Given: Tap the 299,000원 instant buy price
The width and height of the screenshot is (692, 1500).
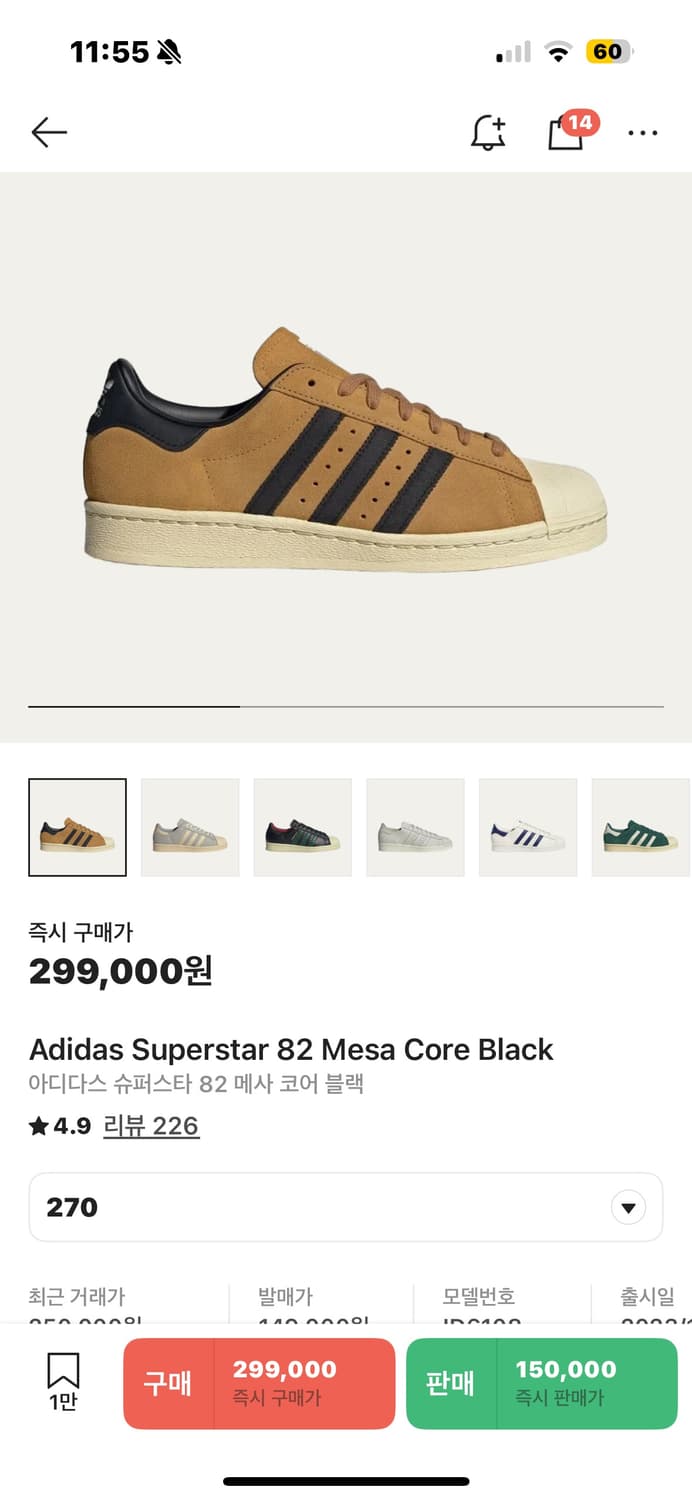Looking at the screenshot, I should click(120, 971).
